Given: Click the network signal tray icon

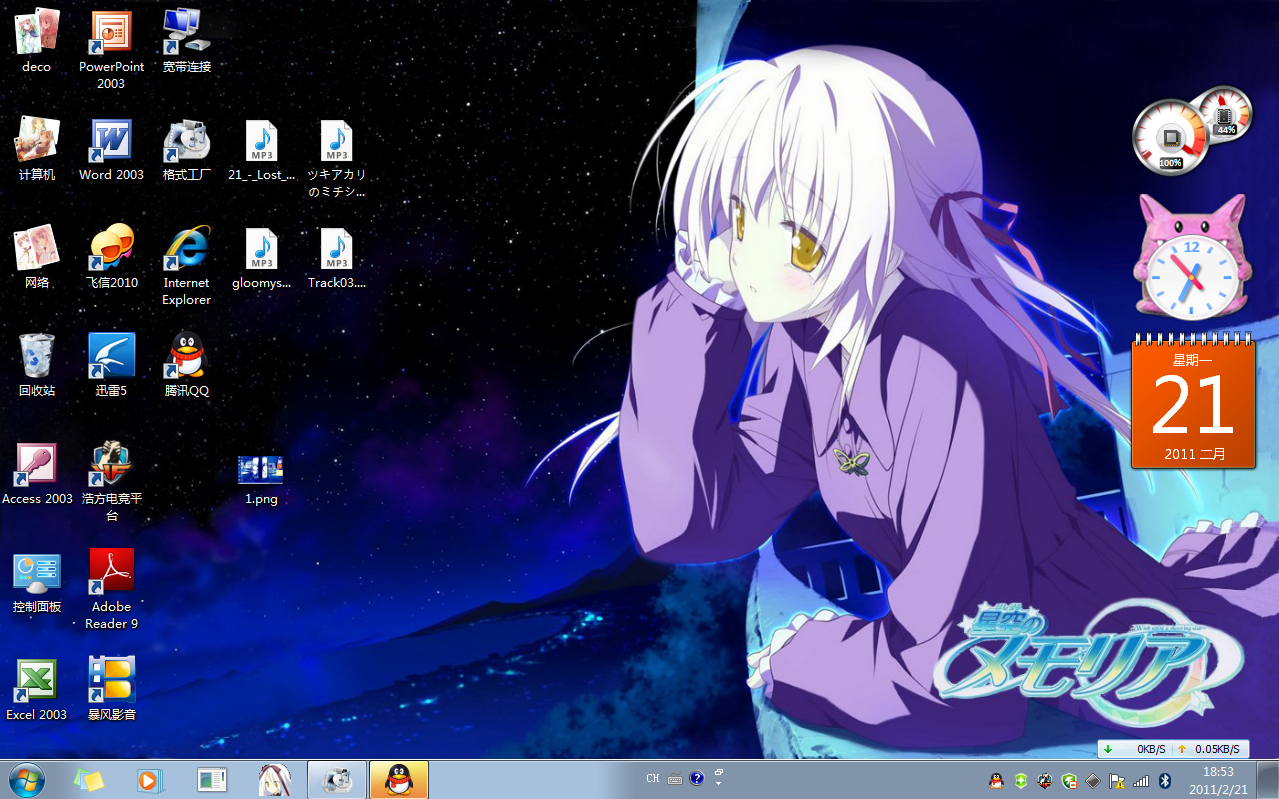Looking at the screenshot, I should (x=1141, y=780).
